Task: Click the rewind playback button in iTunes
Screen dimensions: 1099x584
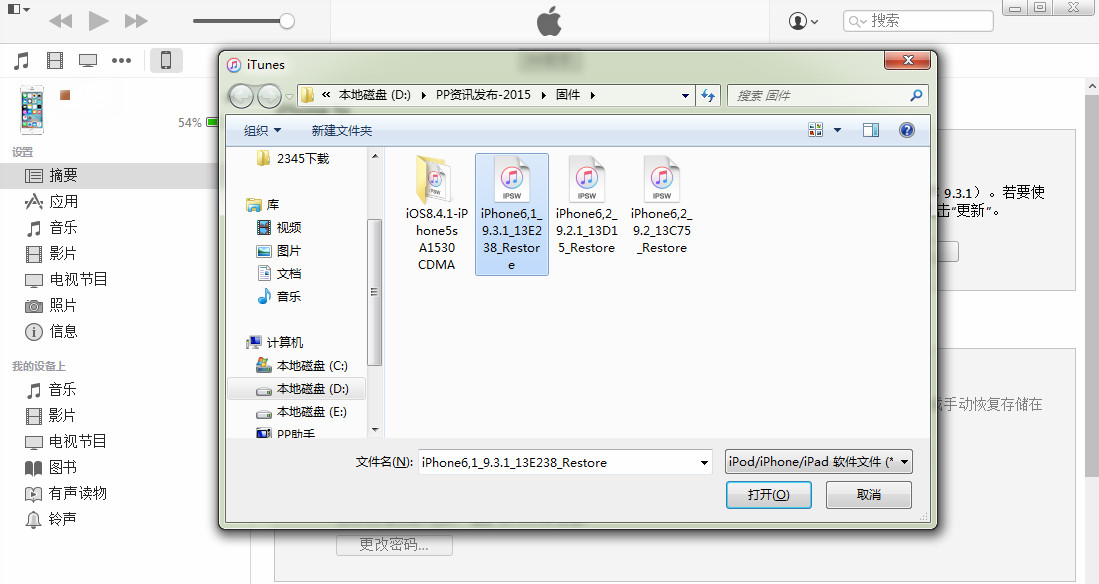Action: 61,21
